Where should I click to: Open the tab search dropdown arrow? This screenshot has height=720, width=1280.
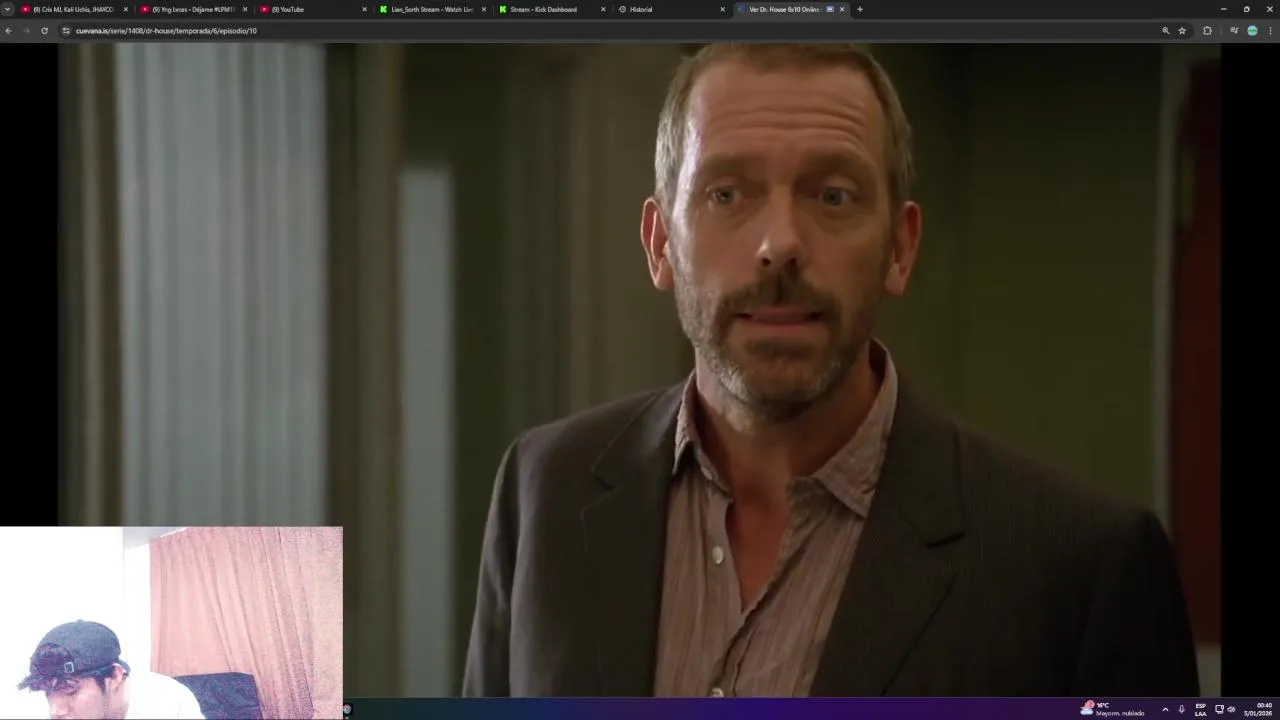pyautogui.click(x=7, y=9)
